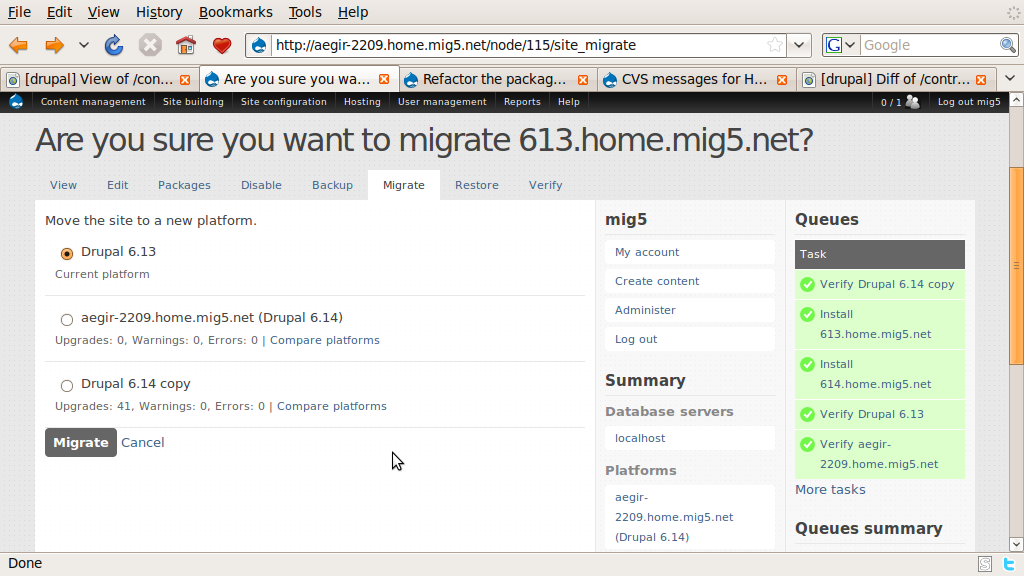Screen dimensions: 1024x576
Task: Click status icon for Verify Drupal 6.14 copy
Action: (807, 284)
